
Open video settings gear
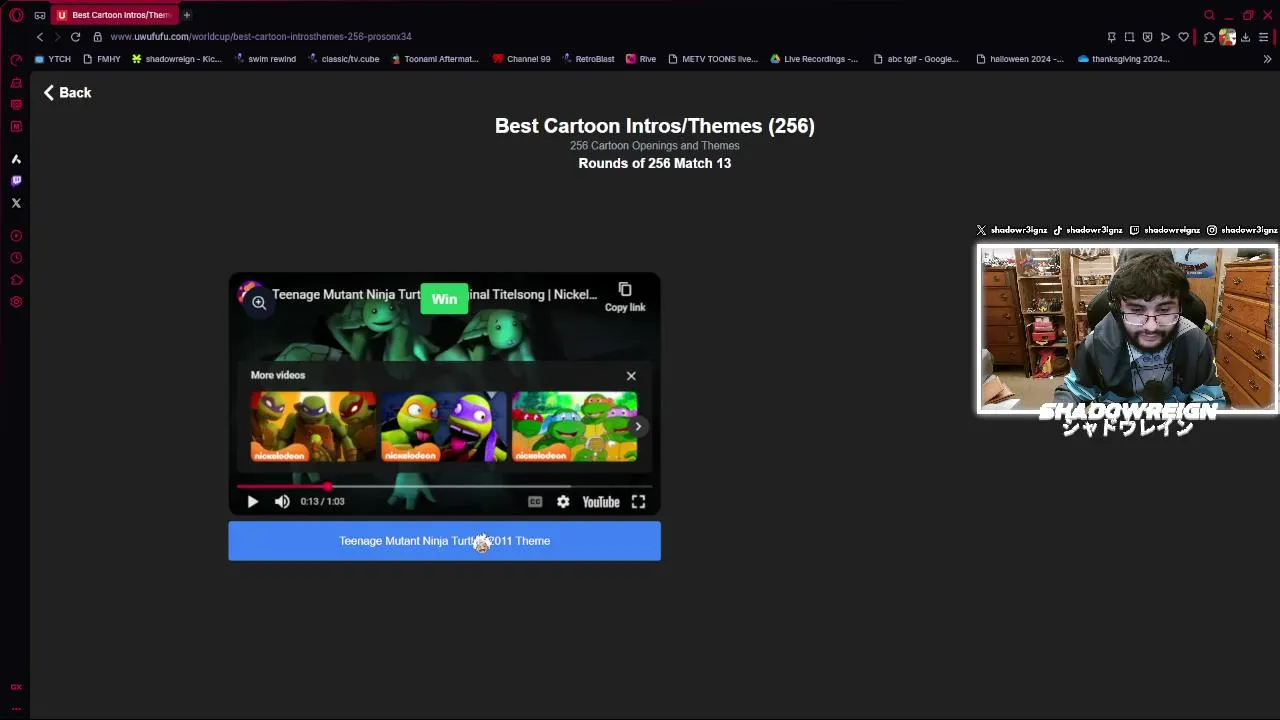point(563,502)
